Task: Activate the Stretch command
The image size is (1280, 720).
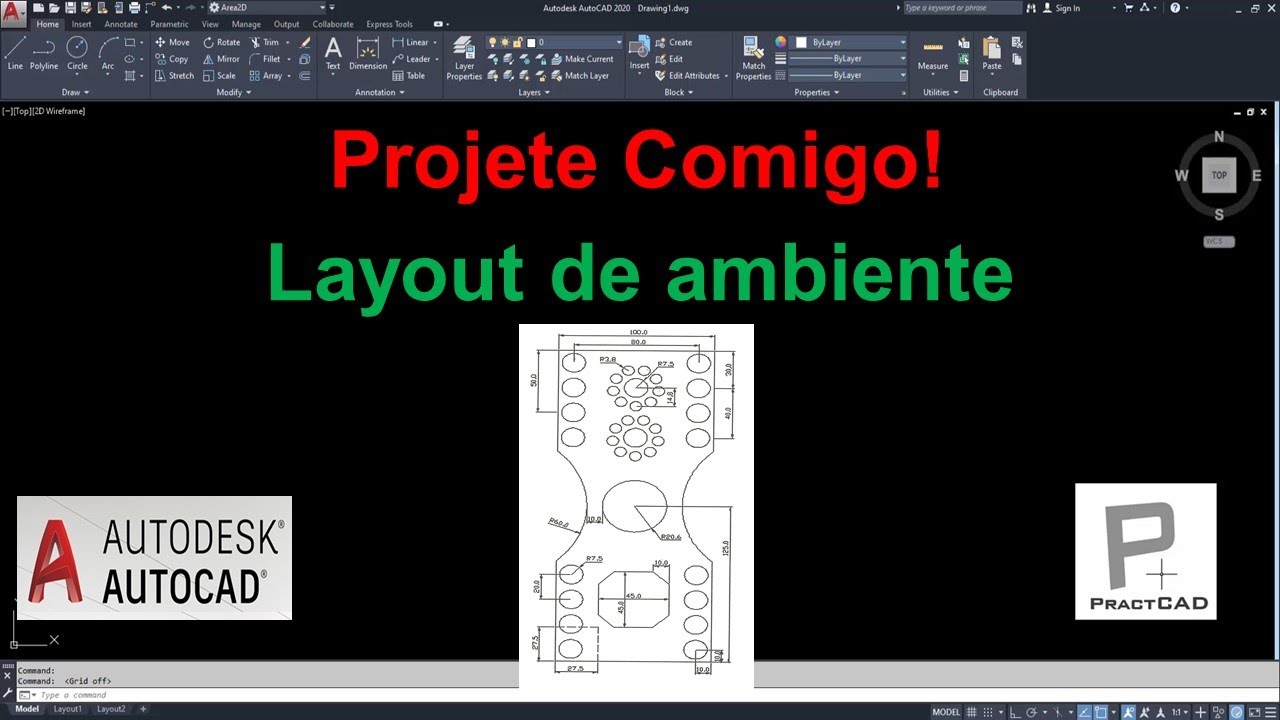Action: coord(174,76)
